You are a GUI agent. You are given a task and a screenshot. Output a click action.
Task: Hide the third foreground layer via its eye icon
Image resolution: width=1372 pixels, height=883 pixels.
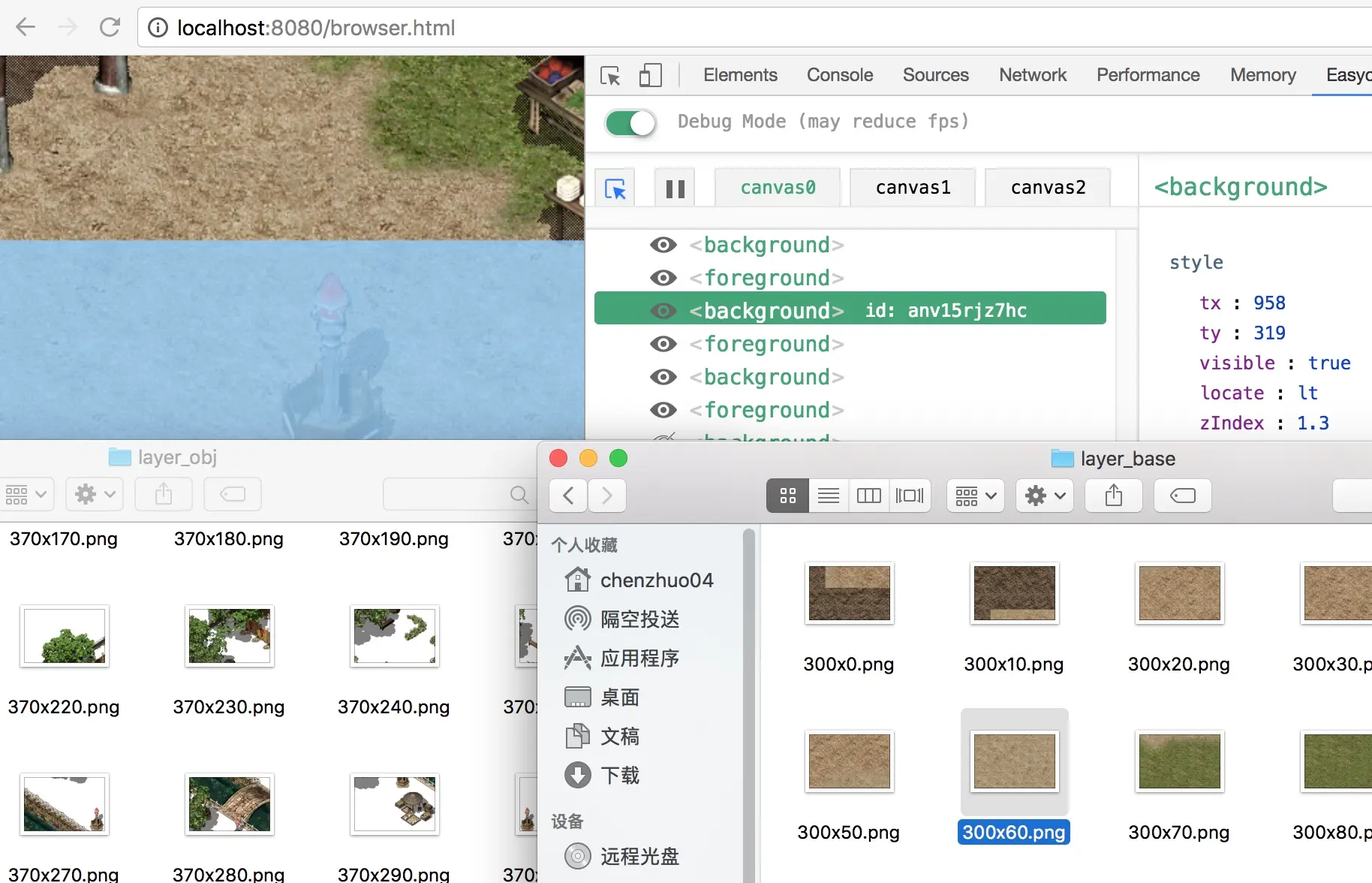tap(663, 410)
